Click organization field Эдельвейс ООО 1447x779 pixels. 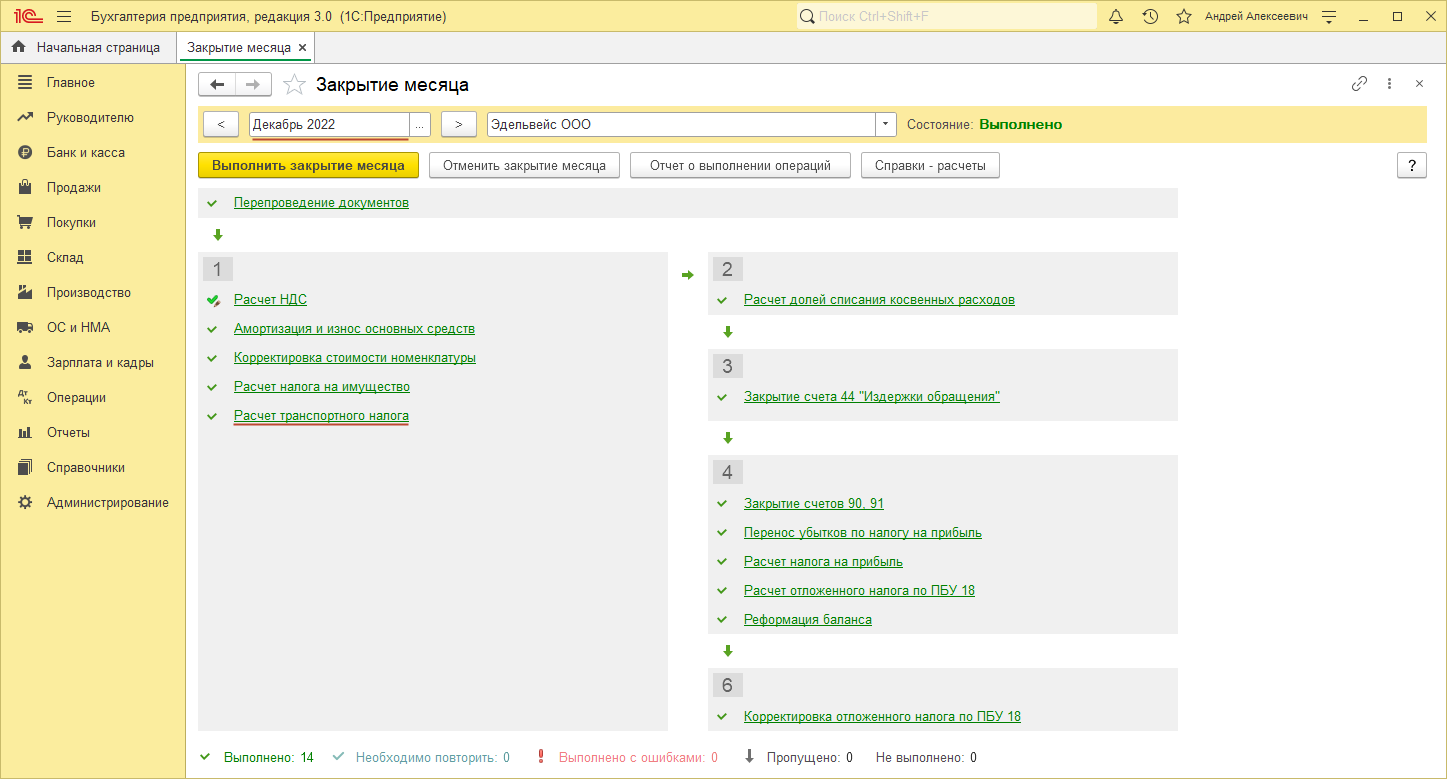[x=681, y=124]
